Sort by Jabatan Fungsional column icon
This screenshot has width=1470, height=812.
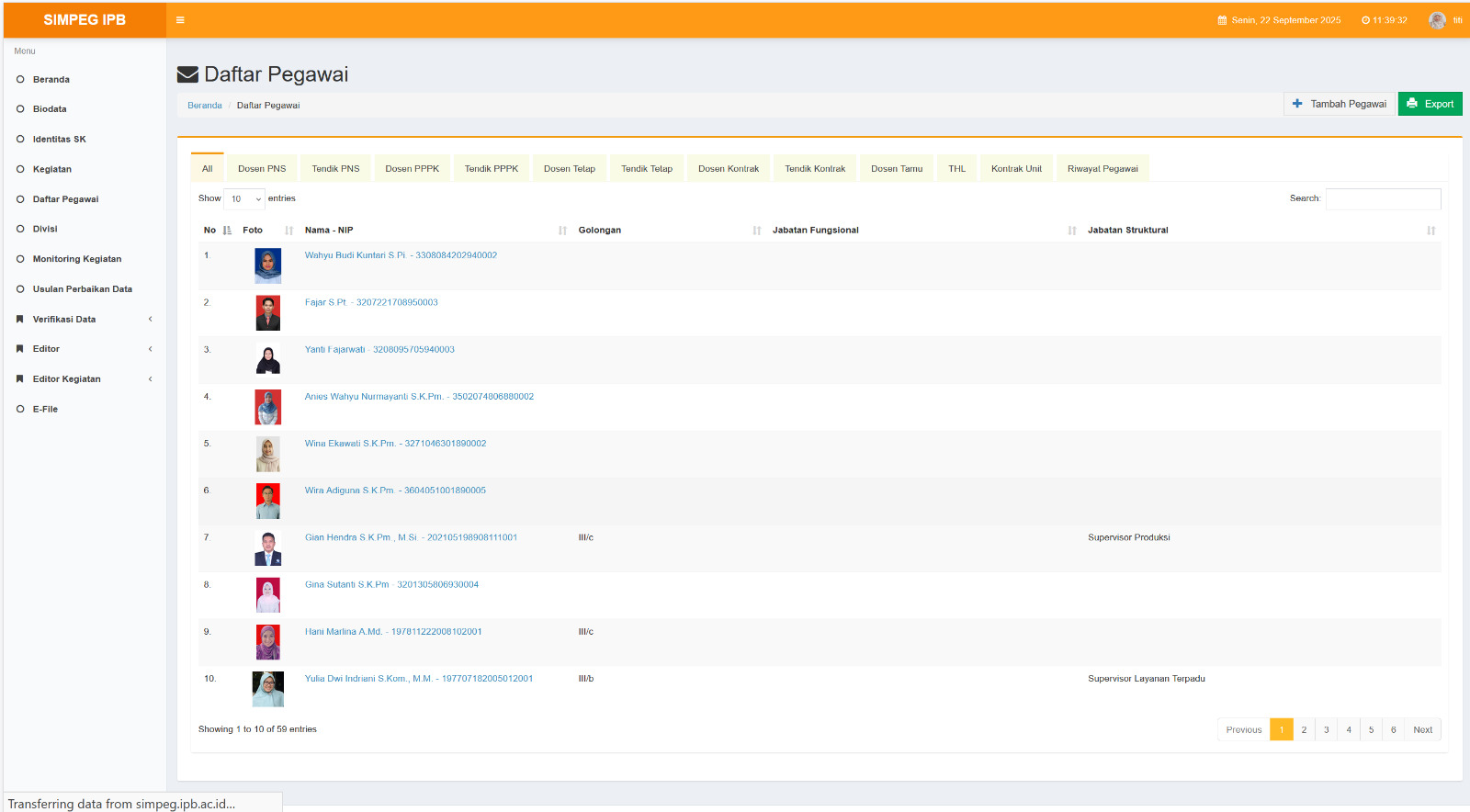1071,231
